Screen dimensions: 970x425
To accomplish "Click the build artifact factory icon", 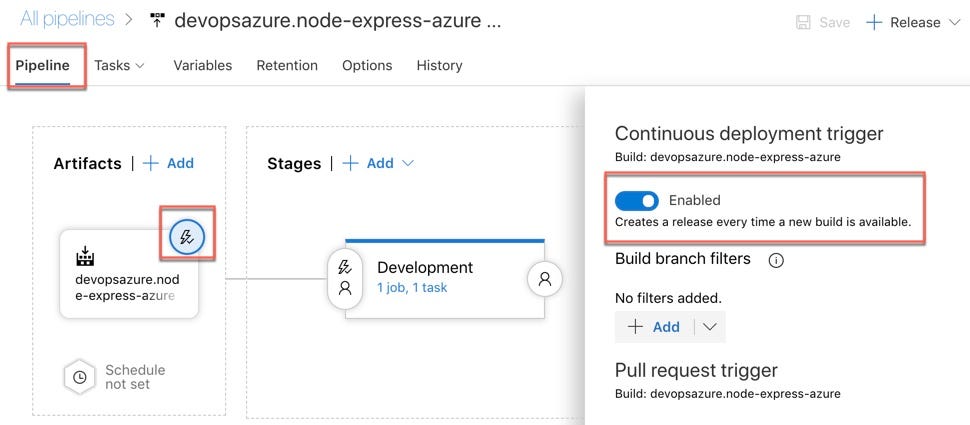I will pyautogui.click(x=85, y=256).
